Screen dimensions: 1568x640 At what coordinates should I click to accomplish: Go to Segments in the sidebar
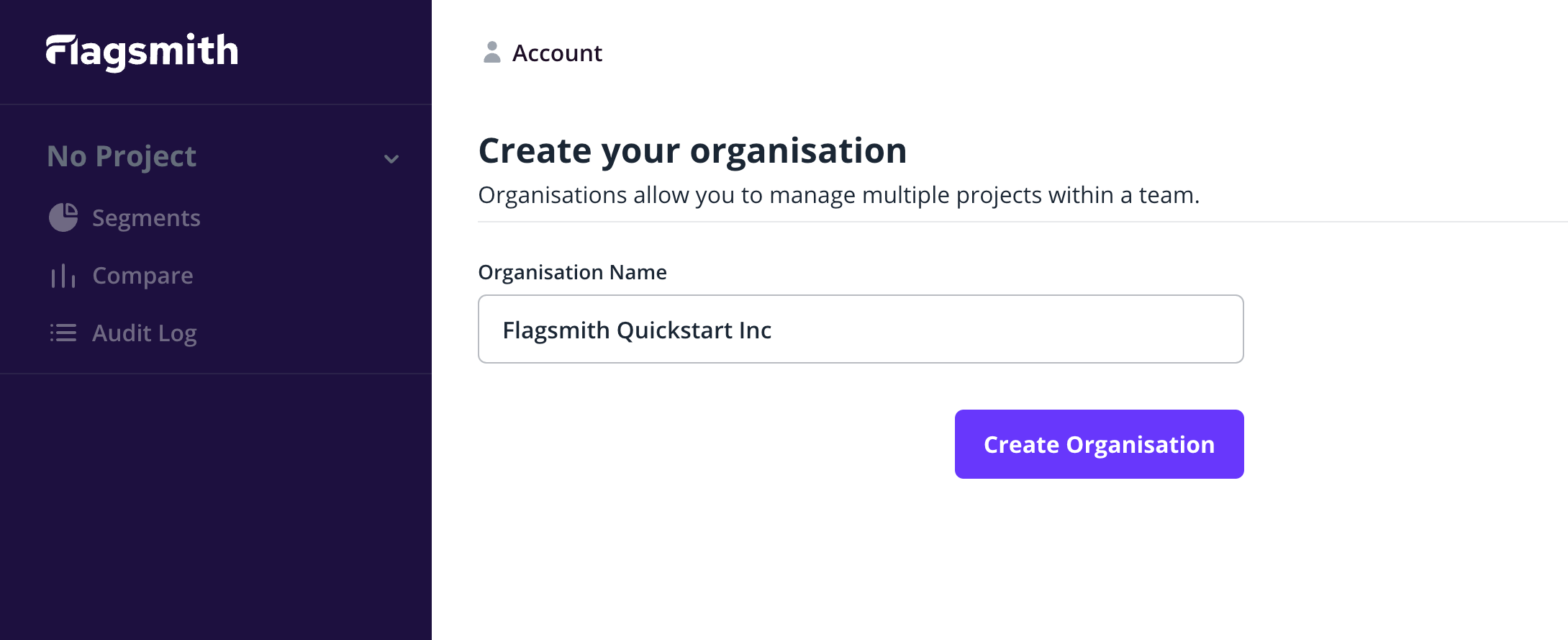146,218
